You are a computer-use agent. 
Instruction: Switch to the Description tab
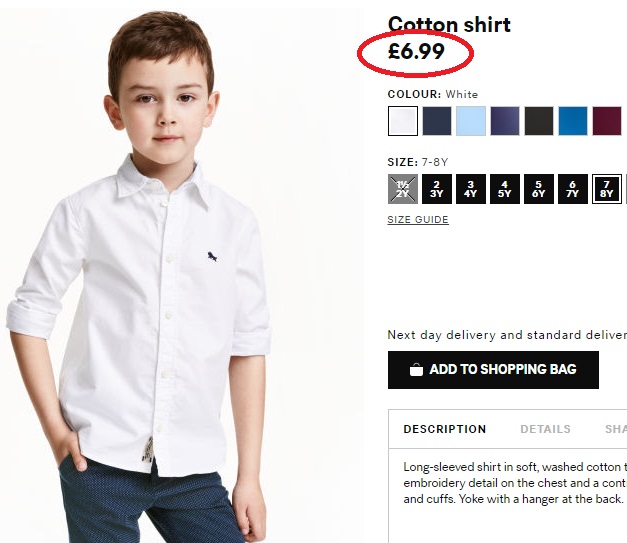coord(445,429)
